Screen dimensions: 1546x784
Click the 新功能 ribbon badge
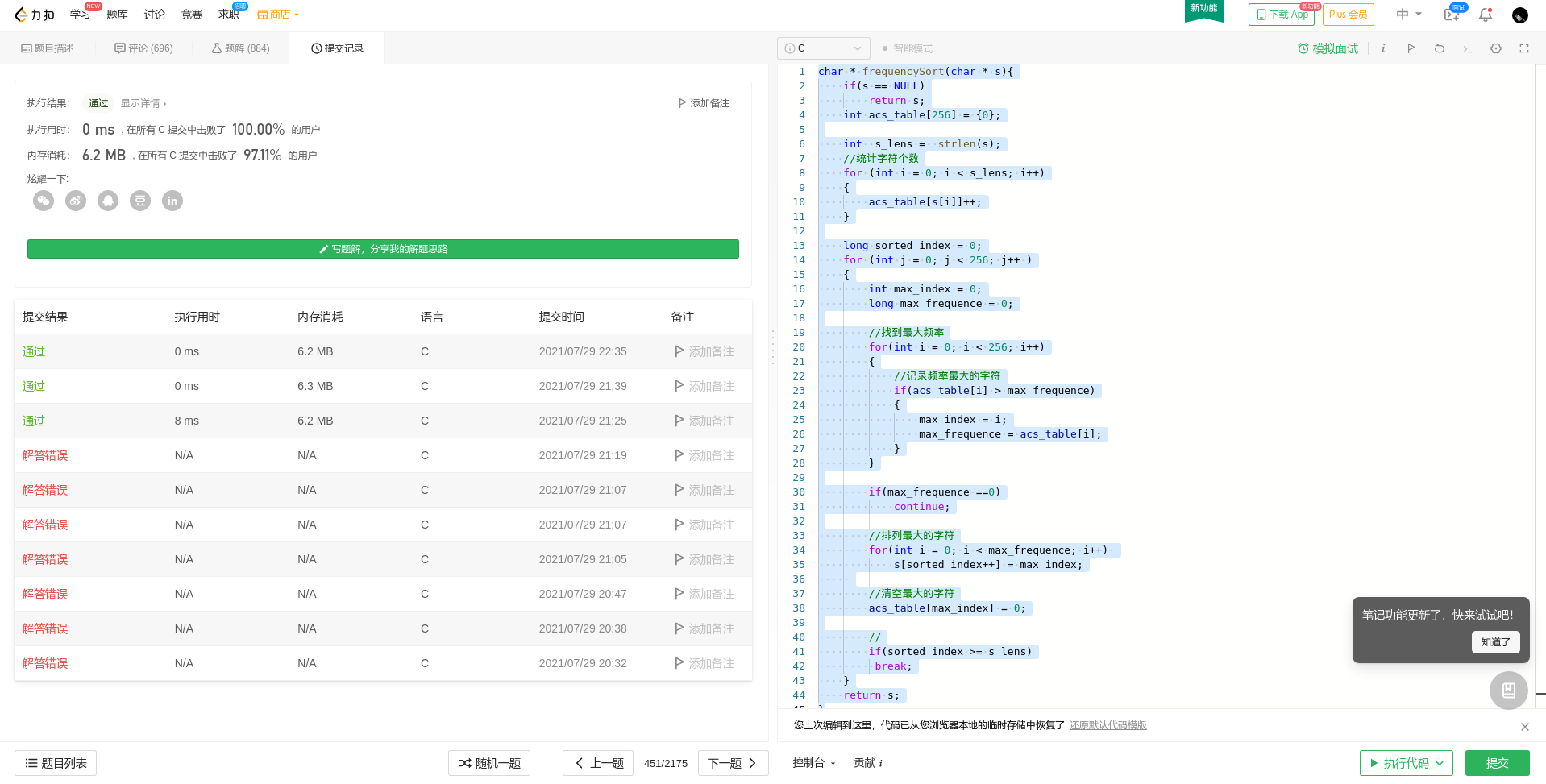click(x=1204, y=10)
